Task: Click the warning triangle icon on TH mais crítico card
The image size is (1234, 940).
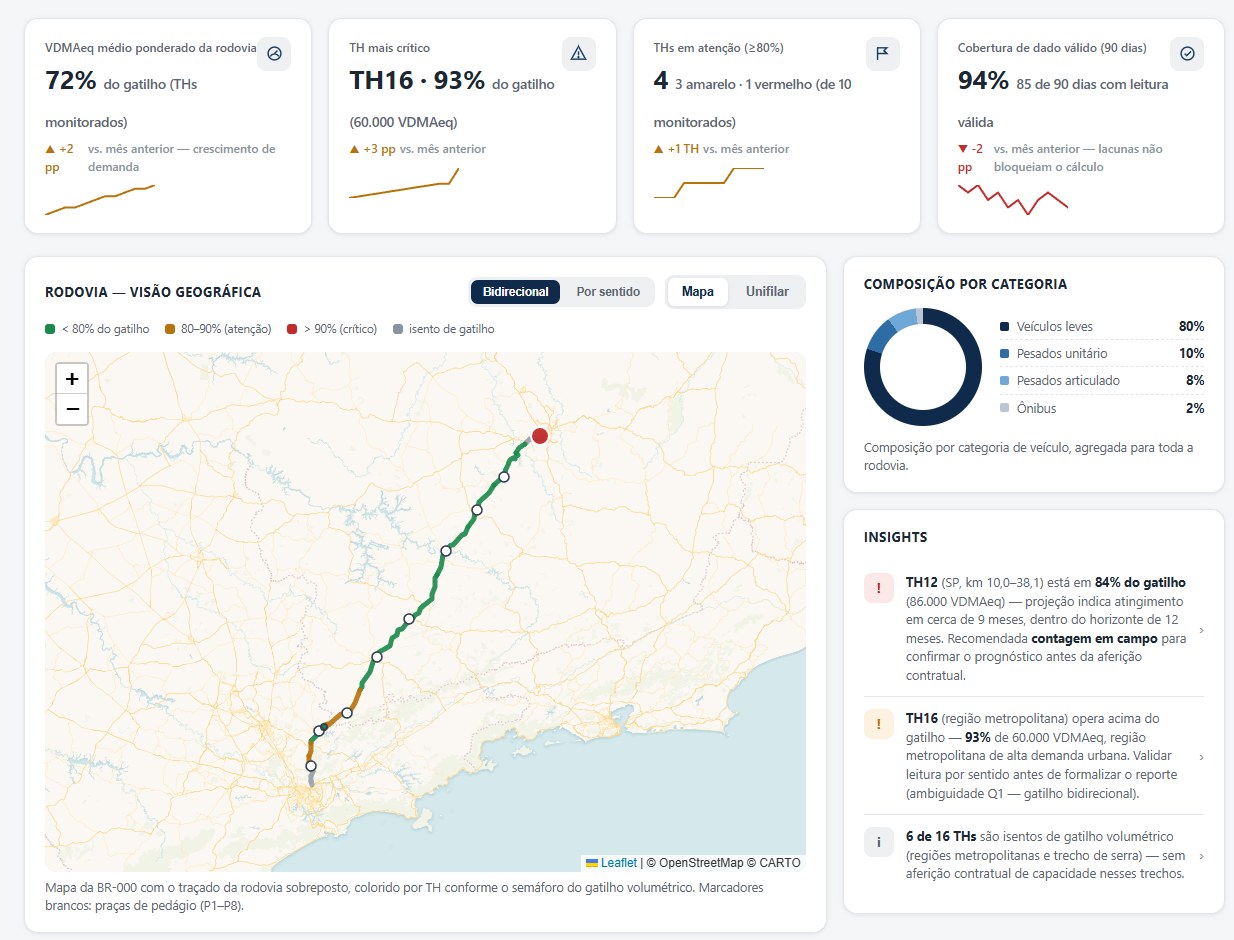Action: [x=578, y=54]
